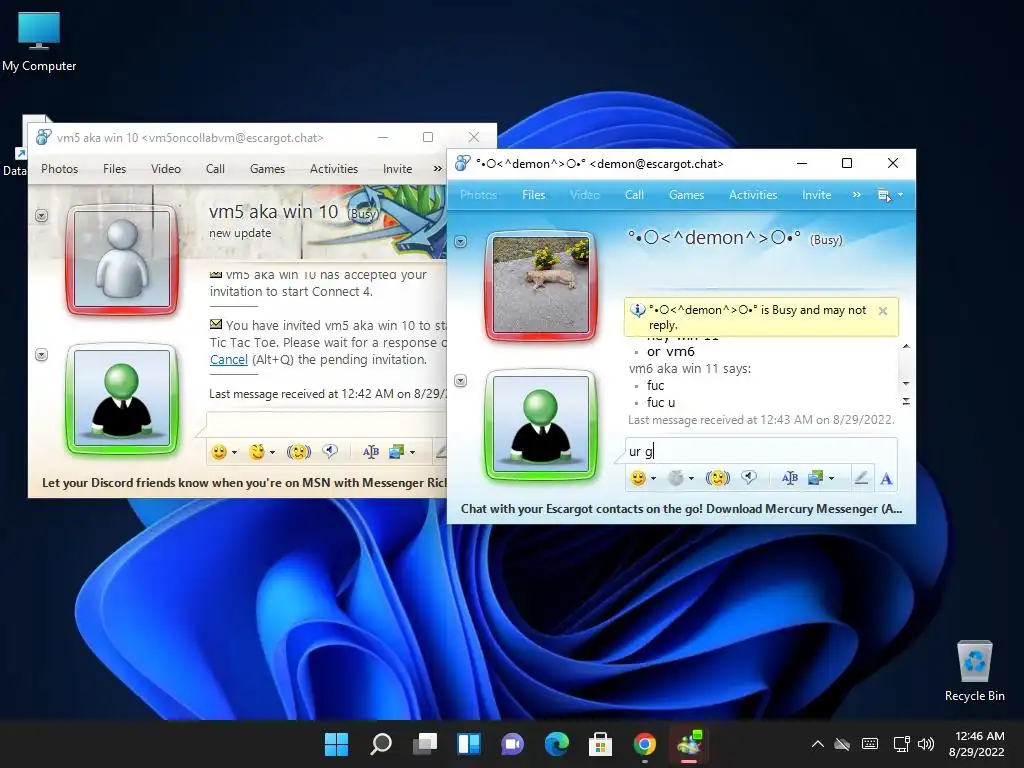Open background picker in demon chat toolbar

(x=815, y=478)
